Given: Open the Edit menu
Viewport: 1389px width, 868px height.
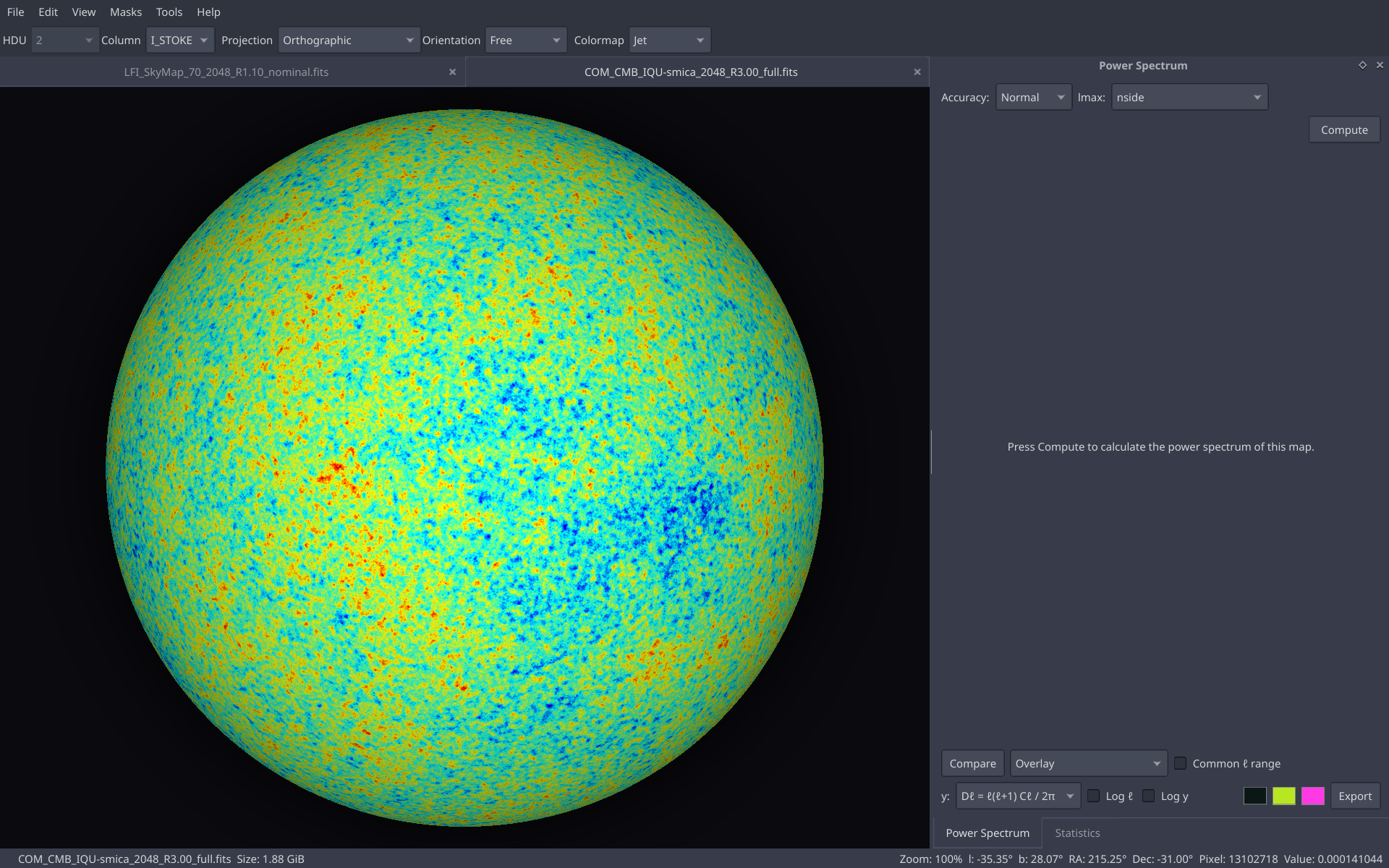Looking at the screenshot, I should click(48, 12).
